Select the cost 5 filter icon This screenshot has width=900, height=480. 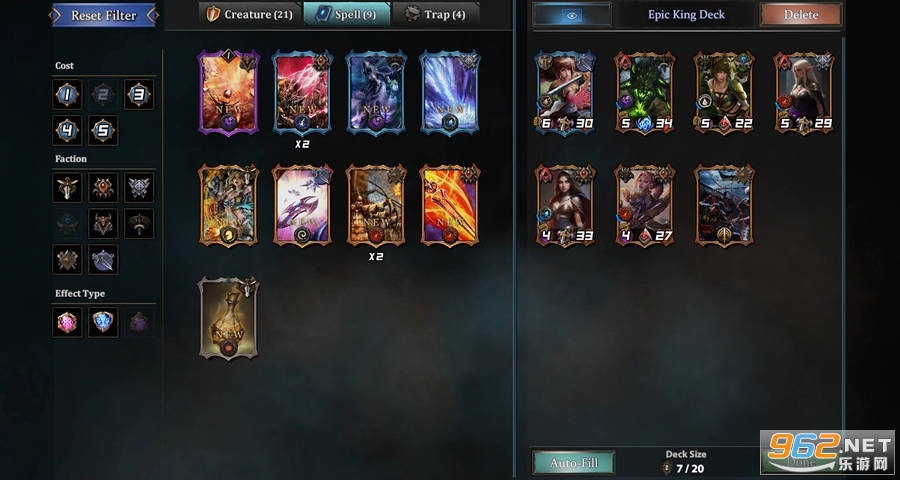(x=103, y=130)
